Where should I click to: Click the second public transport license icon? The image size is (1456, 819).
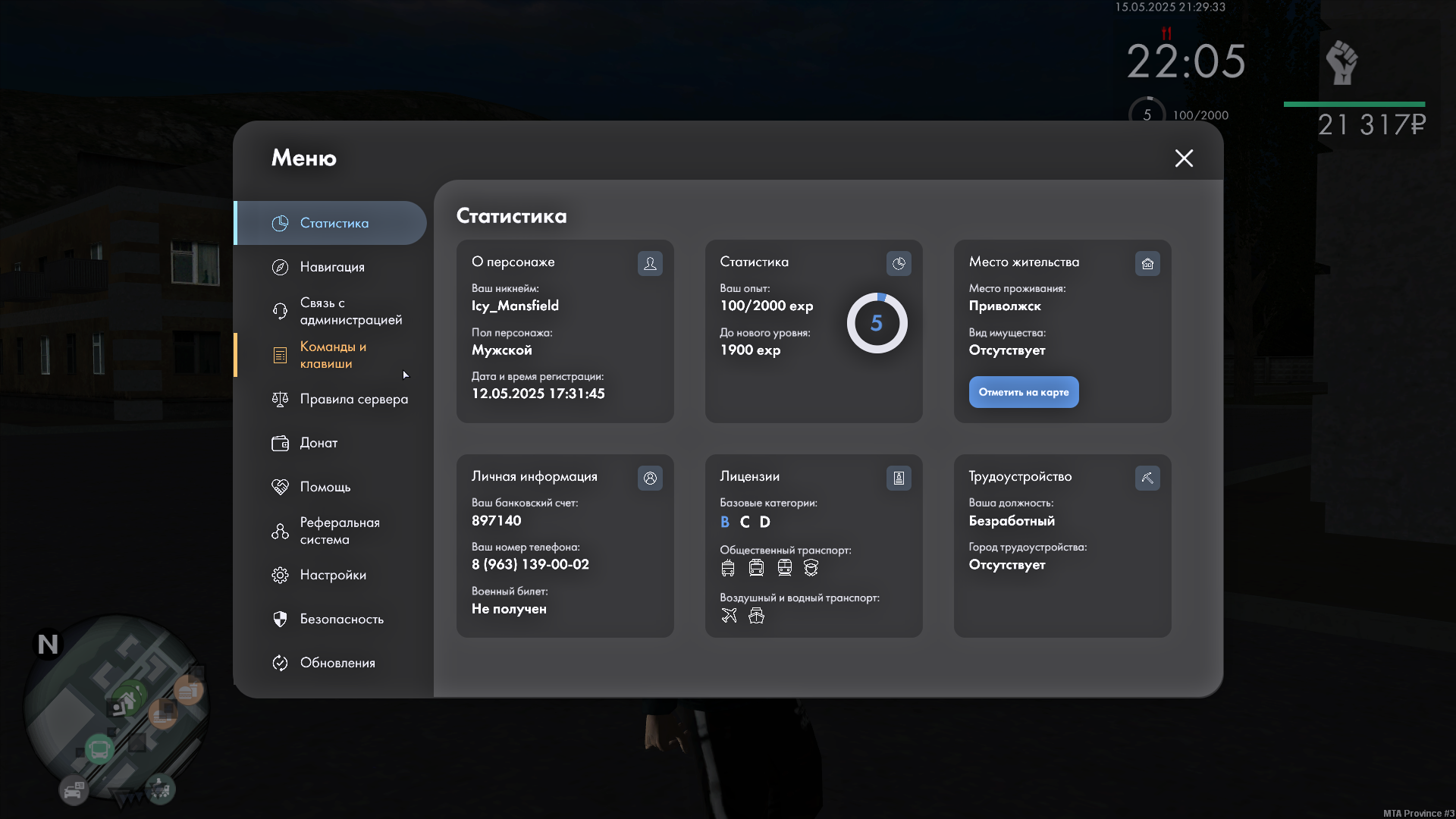click(x=756, y=568)
